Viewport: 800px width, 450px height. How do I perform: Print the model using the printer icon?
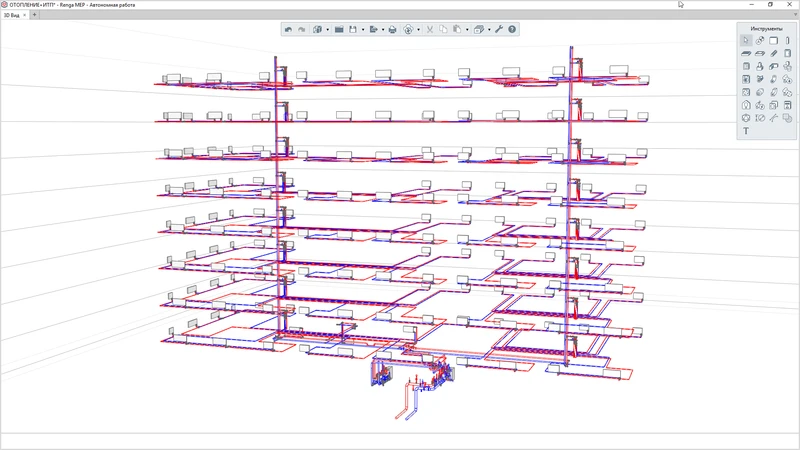[x=392, y=30]
